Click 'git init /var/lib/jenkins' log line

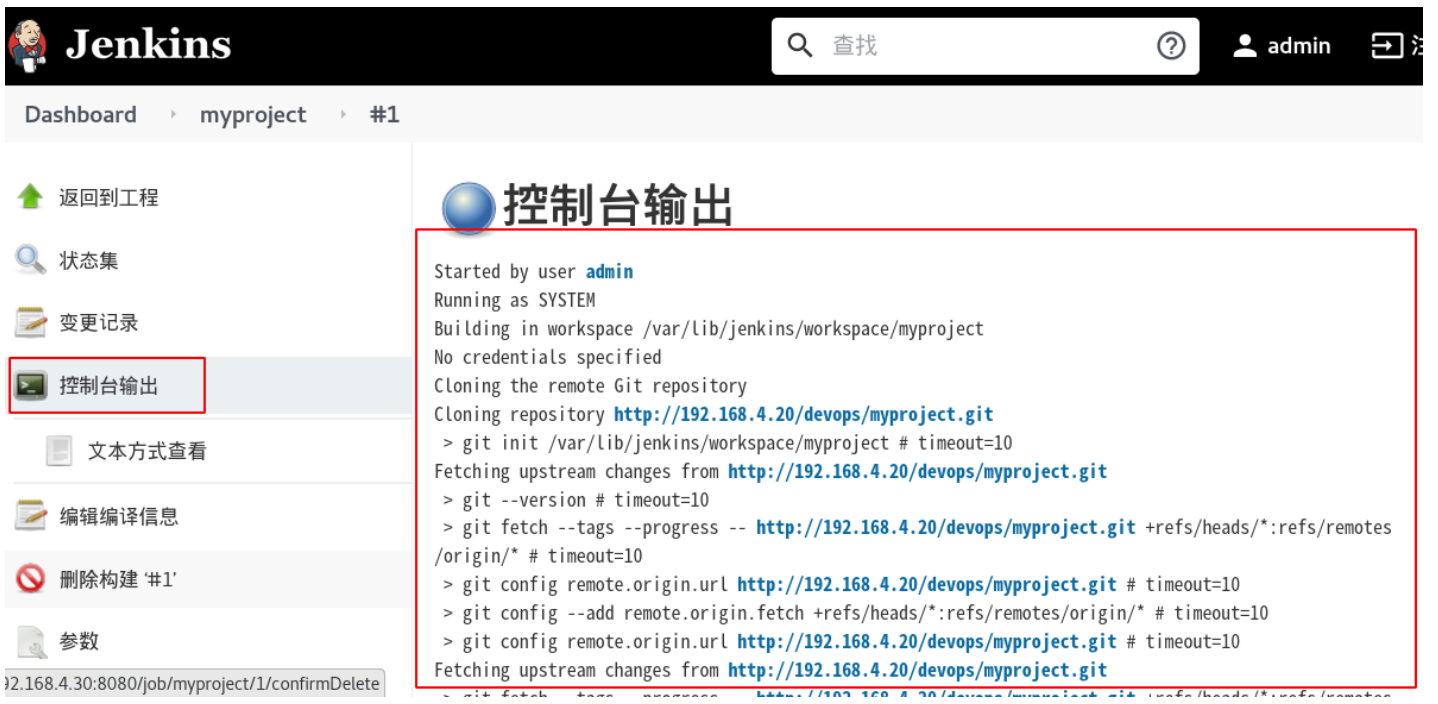click(727, 443)
